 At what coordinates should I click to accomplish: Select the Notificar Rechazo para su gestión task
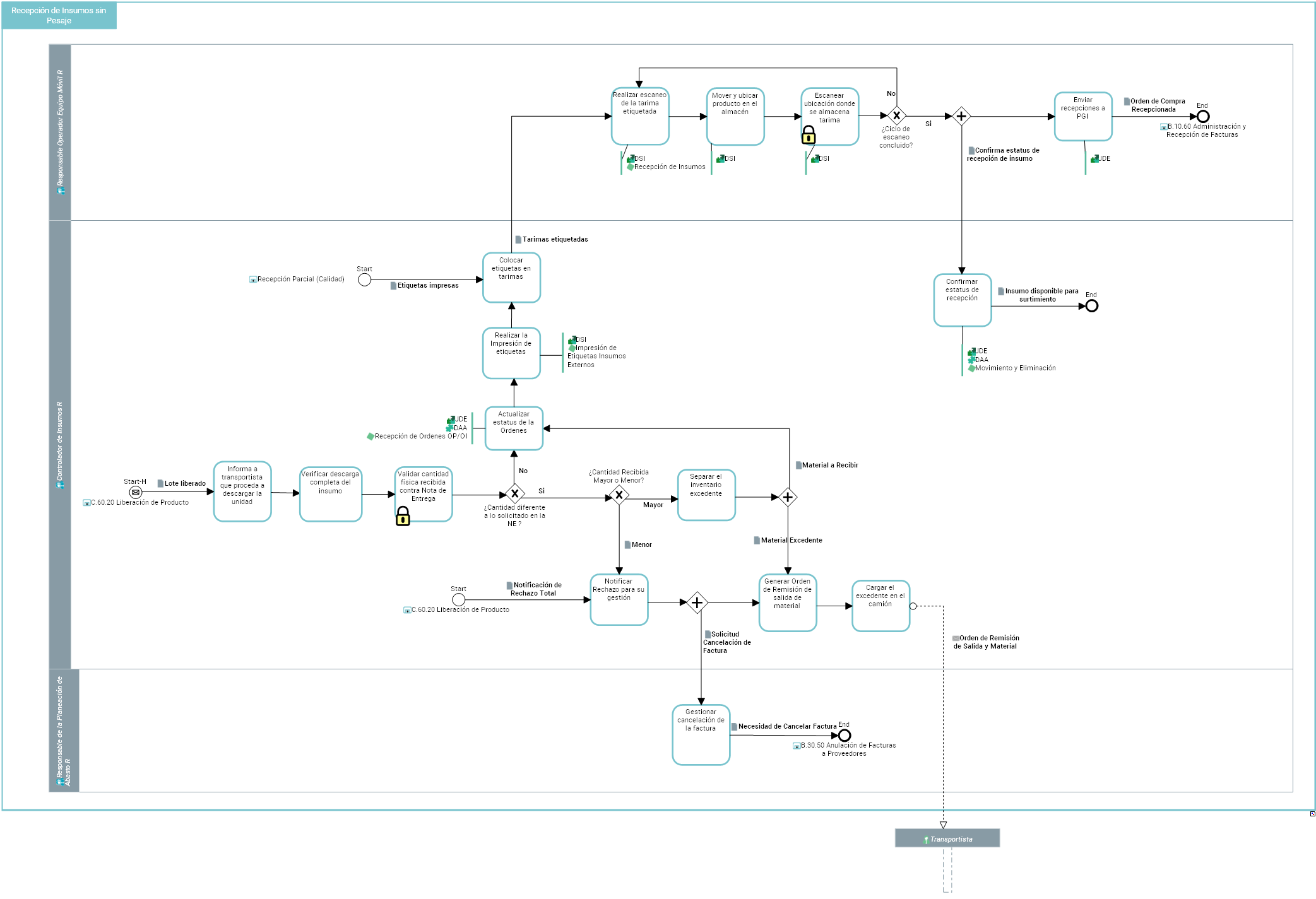click(x=619, y=599)
